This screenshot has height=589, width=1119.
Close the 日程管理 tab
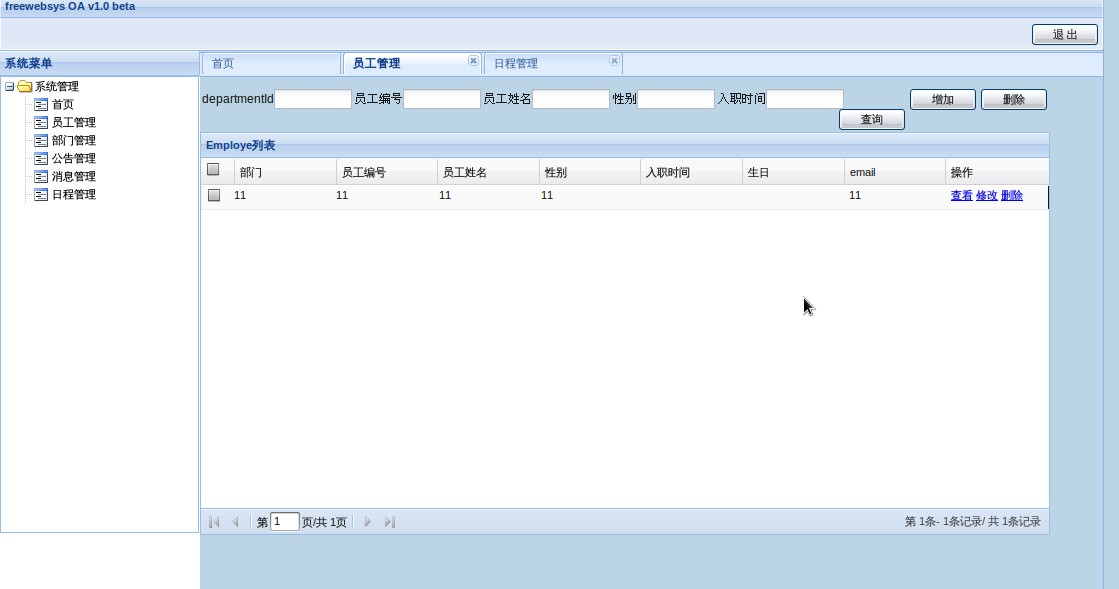tap(613, 61)
